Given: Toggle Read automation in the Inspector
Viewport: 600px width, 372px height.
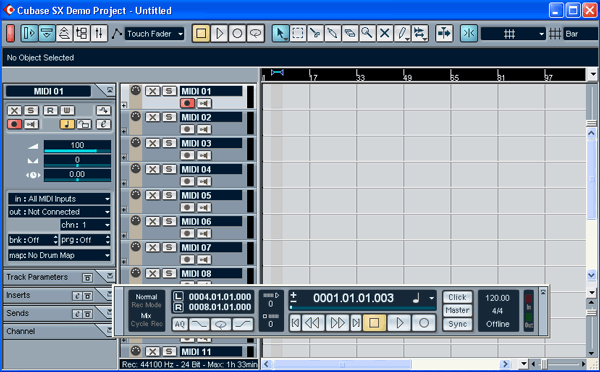Looking at the screenshot, I should pos(50,111).
